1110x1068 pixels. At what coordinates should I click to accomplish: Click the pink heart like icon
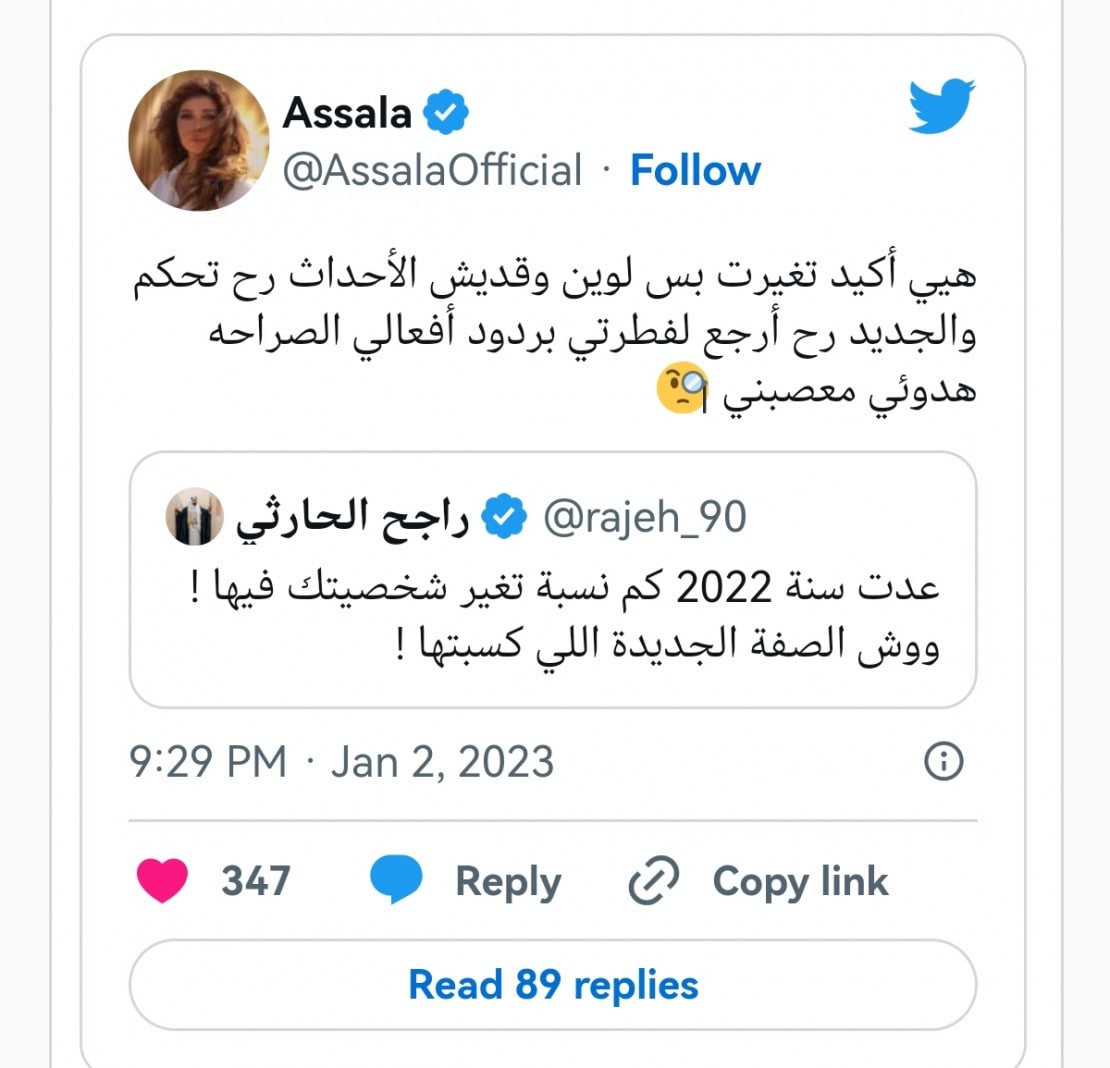point(161,881)
